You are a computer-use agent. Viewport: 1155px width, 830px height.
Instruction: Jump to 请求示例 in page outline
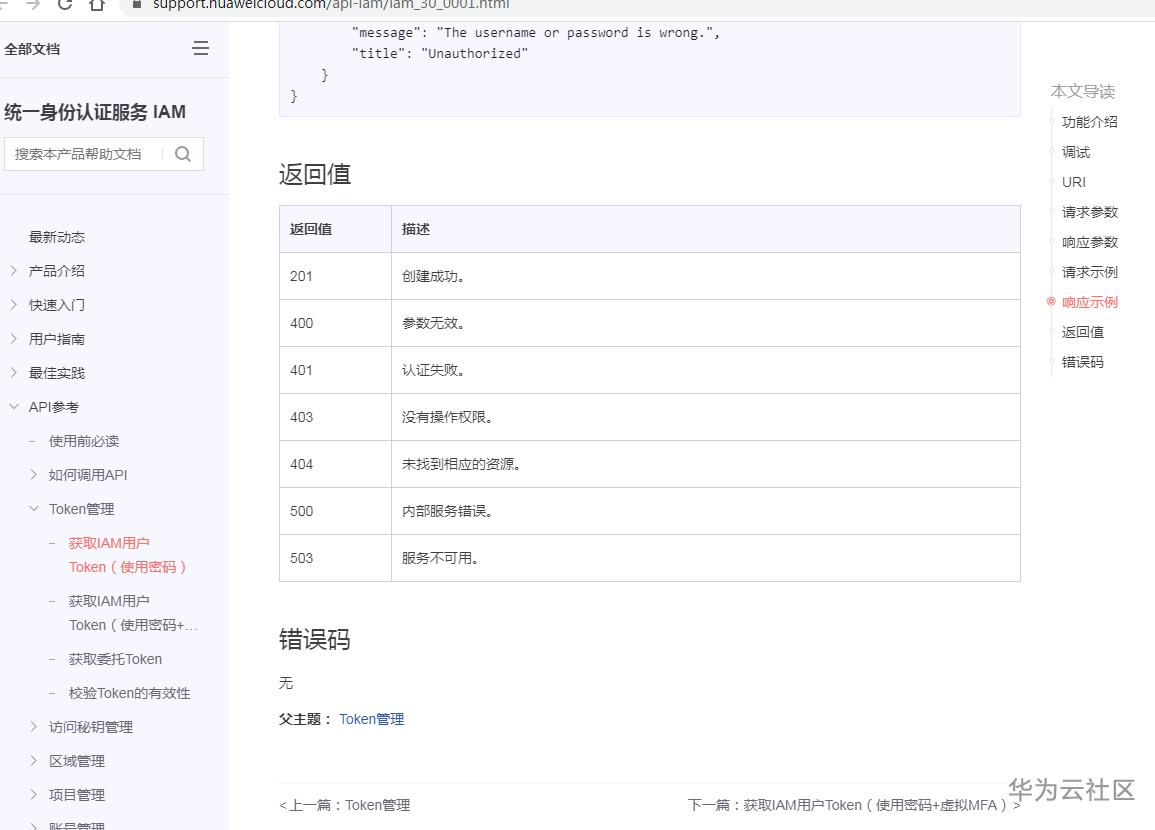pyautogui.click(x=1089, y=272)
